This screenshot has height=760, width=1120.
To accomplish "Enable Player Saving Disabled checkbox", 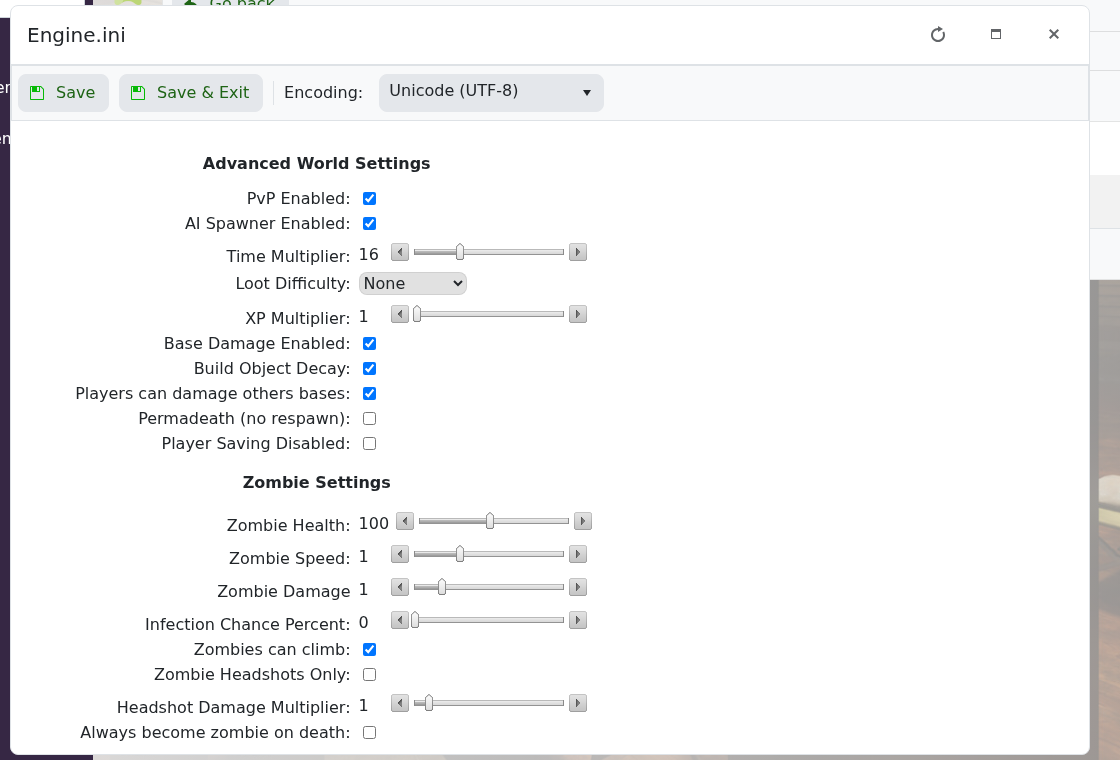I will tap(369, 444).
